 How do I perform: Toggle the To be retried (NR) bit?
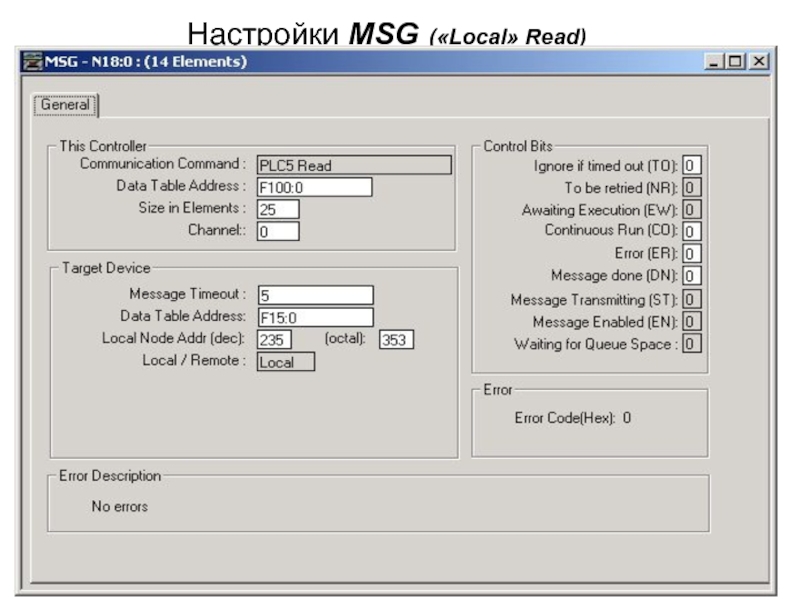[692, 188]
